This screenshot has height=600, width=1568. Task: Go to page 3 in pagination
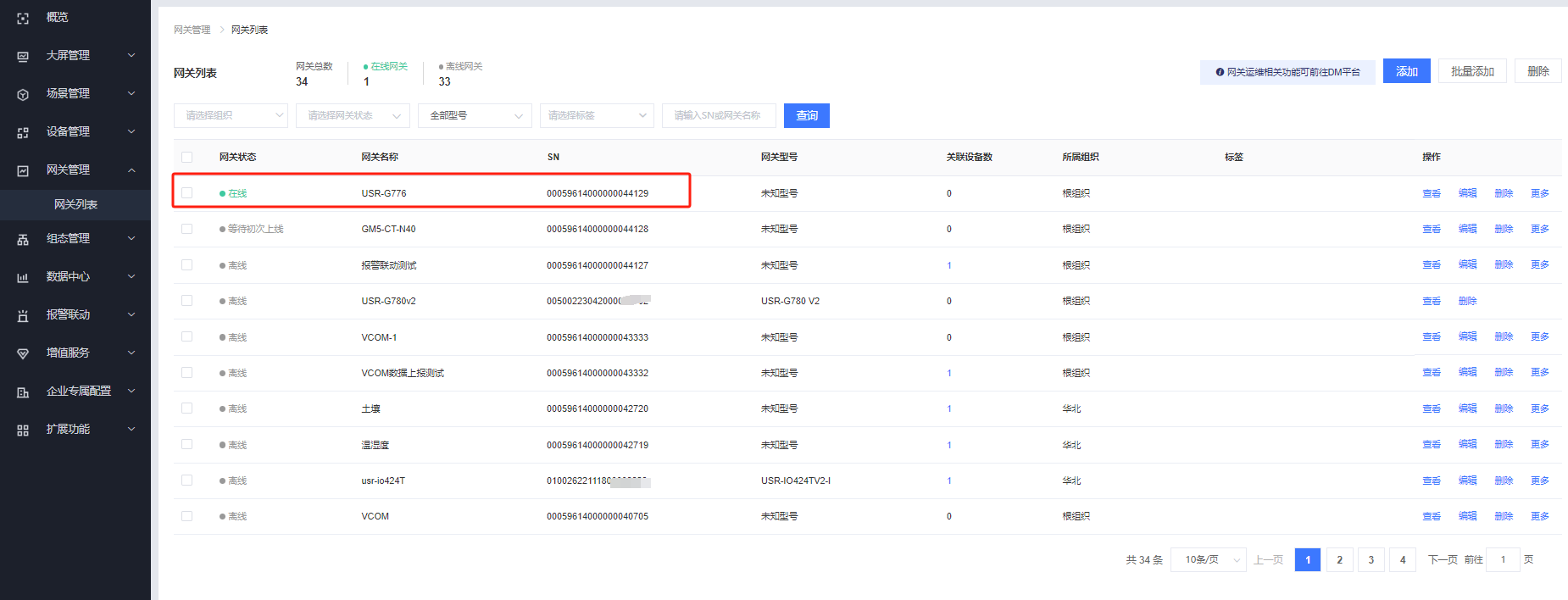pos(1371,559)
